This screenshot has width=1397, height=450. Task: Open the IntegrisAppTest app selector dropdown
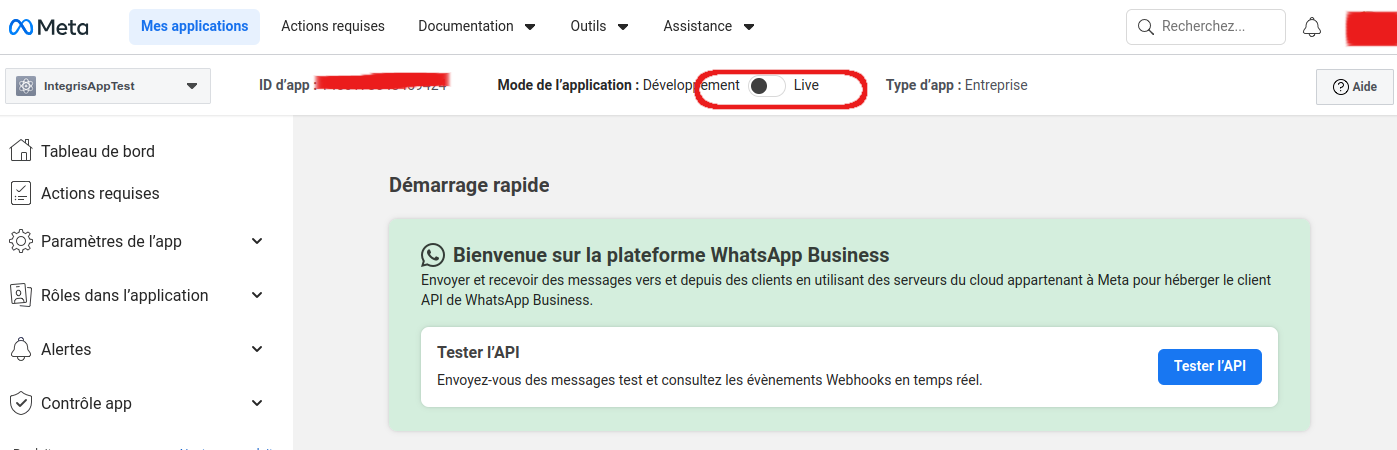(x=108, y=86)
